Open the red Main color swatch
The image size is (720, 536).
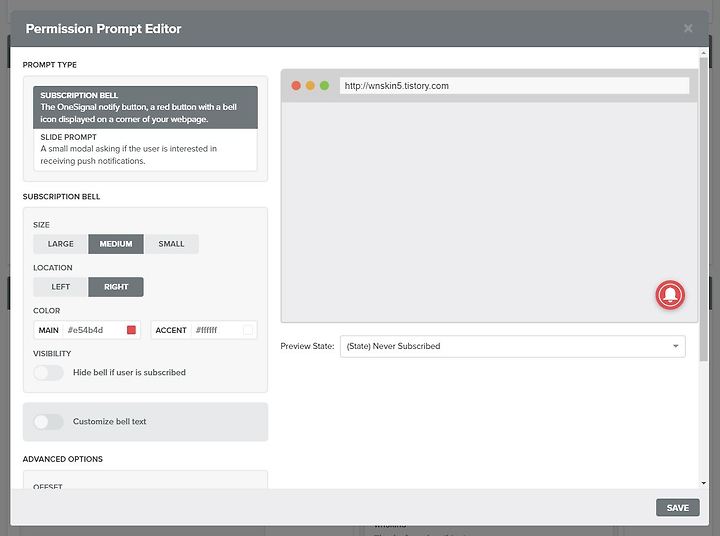[131, 330]
